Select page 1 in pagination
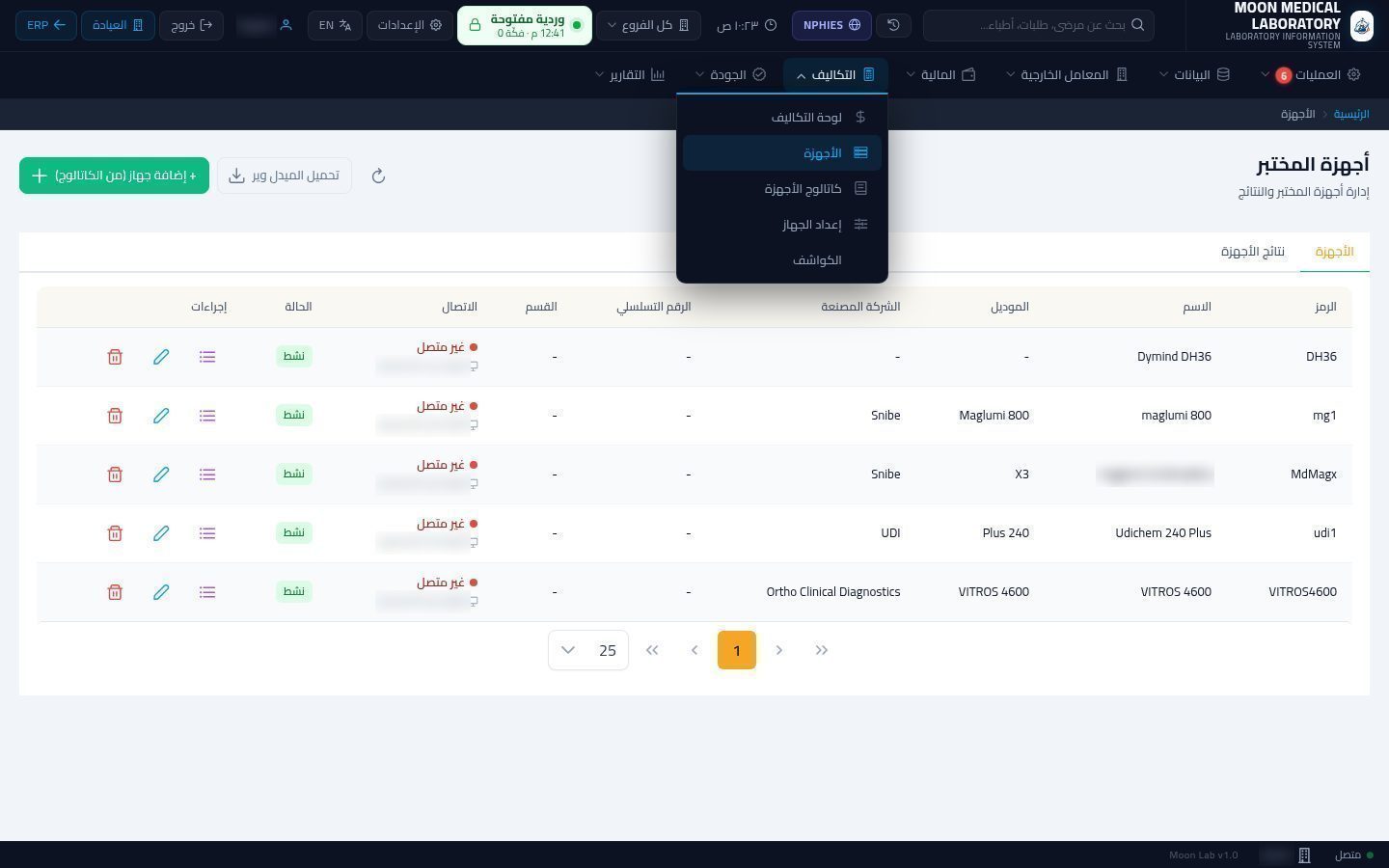This screenshot has height=868, width=1389. (737, 650)
